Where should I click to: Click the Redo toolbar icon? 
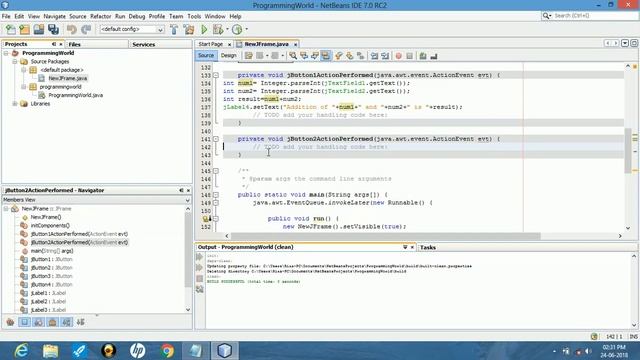pyautogui.click(x=86, y=29)
